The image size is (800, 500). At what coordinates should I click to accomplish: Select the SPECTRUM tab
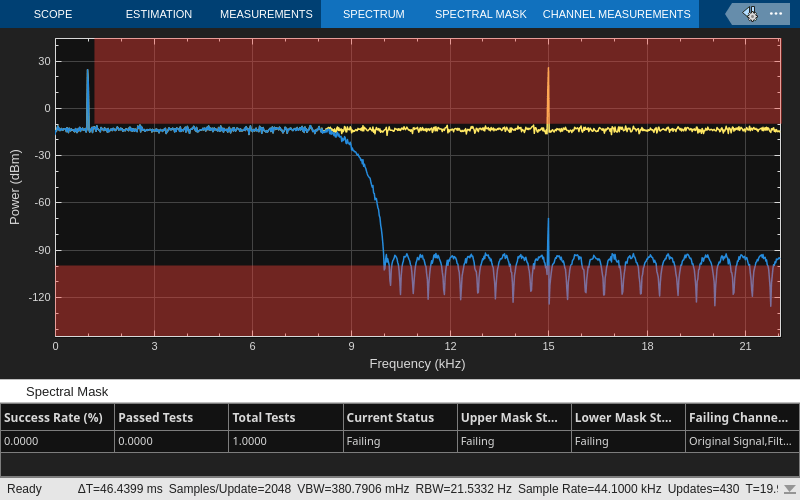(x=373, y=14)
